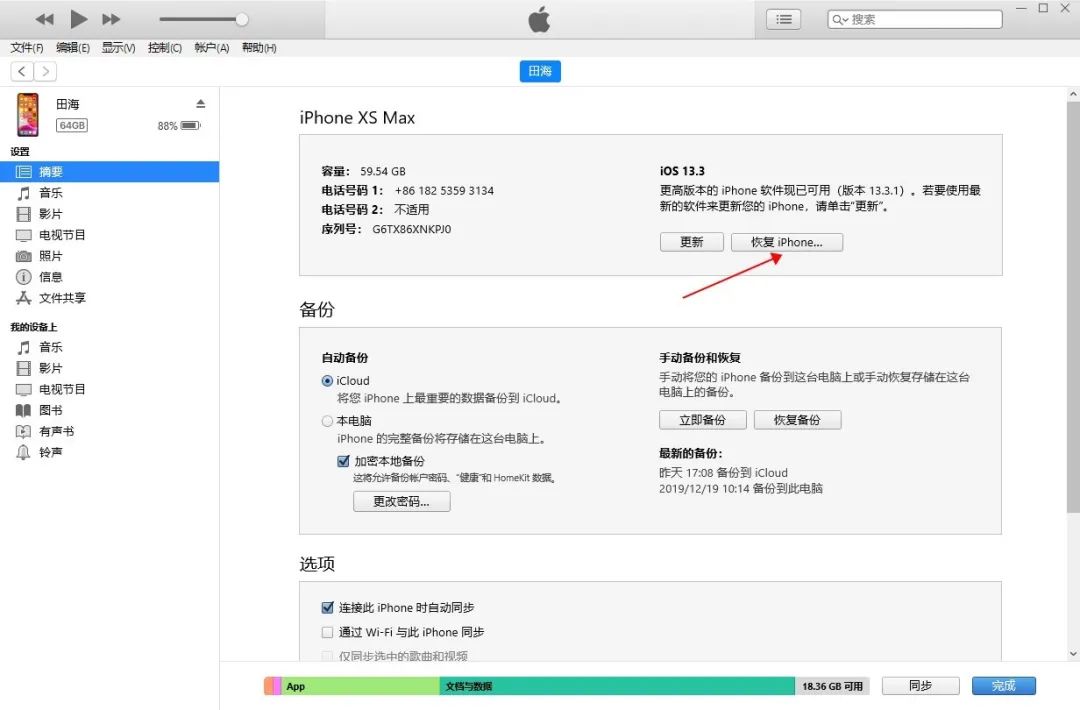
Task: Click the 88% battery indicator icon
Action: click(x=190, y=125)
